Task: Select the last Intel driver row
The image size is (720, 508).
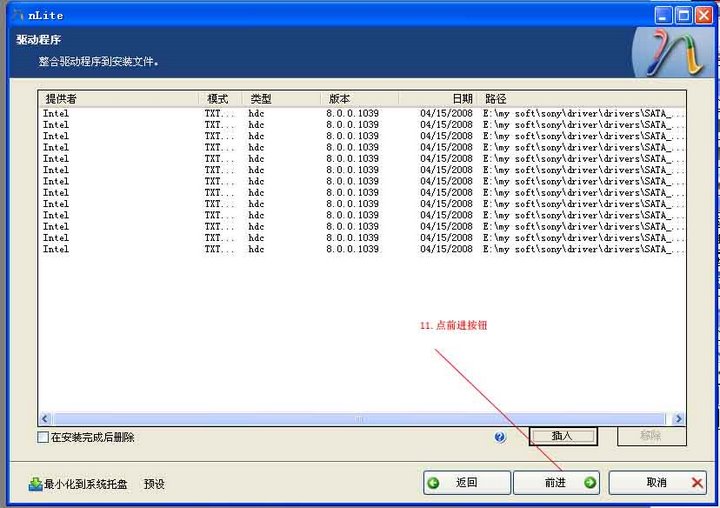Action: coord(363,249)
